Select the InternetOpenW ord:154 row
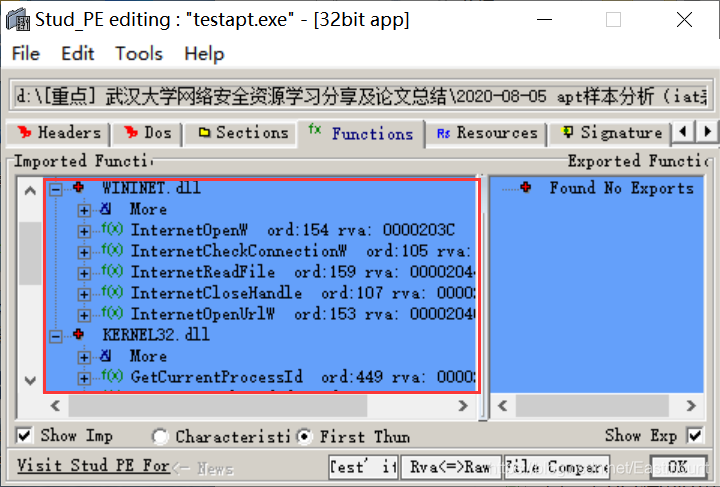Image resolution: width=720 pixels, height=487 pixels. 292,230
